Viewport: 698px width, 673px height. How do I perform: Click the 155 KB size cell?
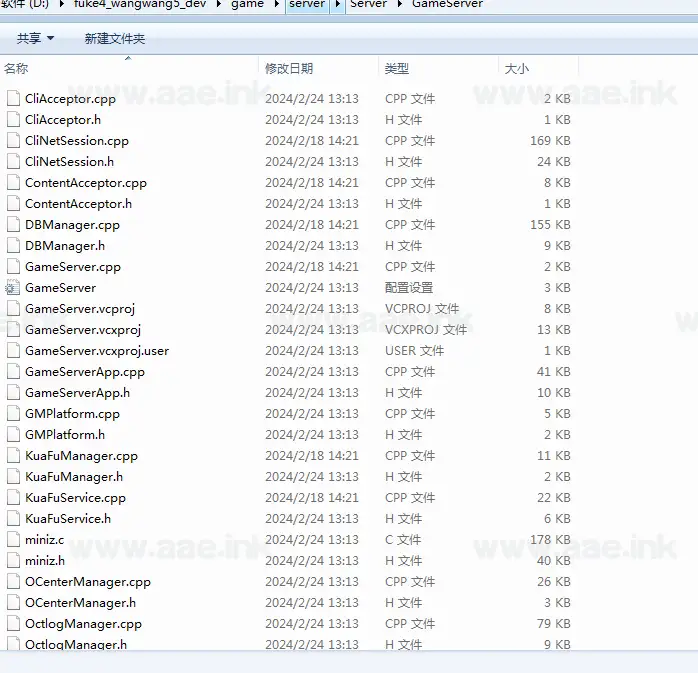pos(550,225)
